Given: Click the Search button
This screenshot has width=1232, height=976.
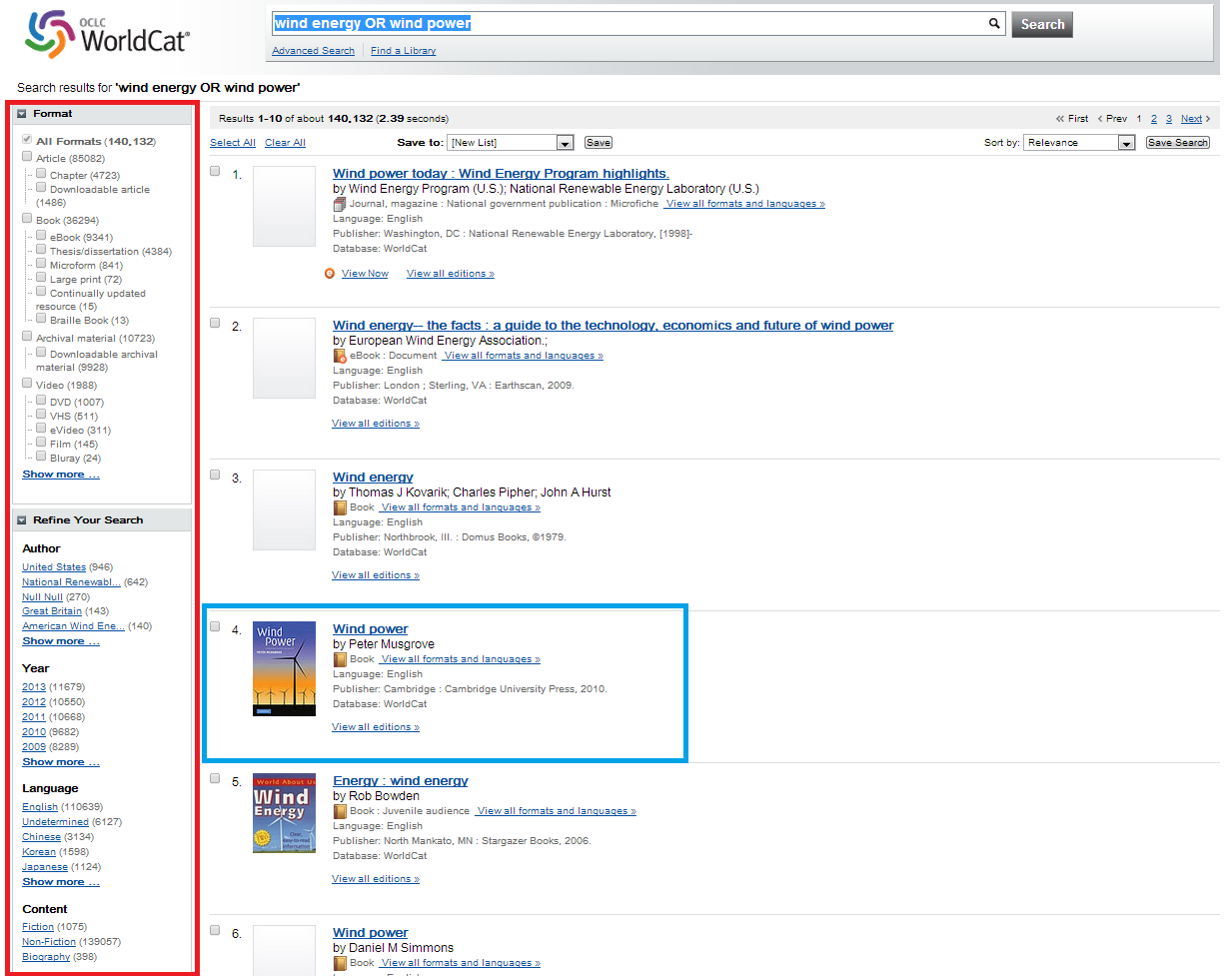Looking at the screenshot, I should [1042, 24].
